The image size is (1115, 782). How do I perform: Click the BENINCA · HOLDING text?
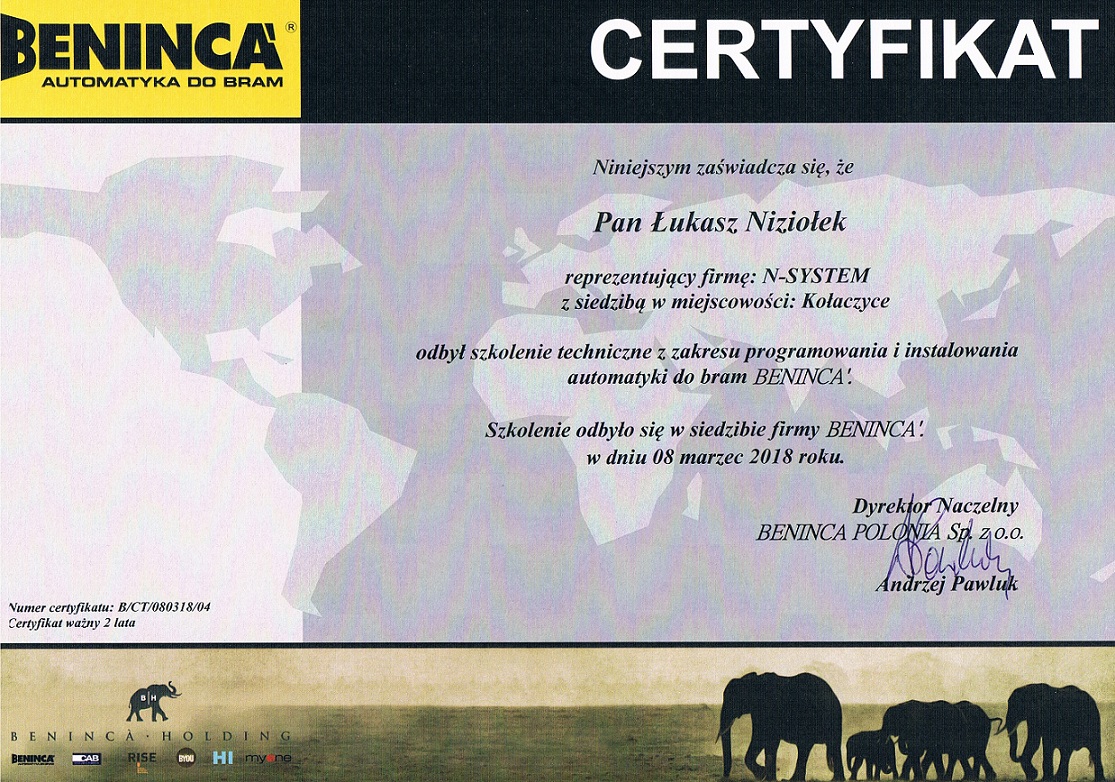150,736
